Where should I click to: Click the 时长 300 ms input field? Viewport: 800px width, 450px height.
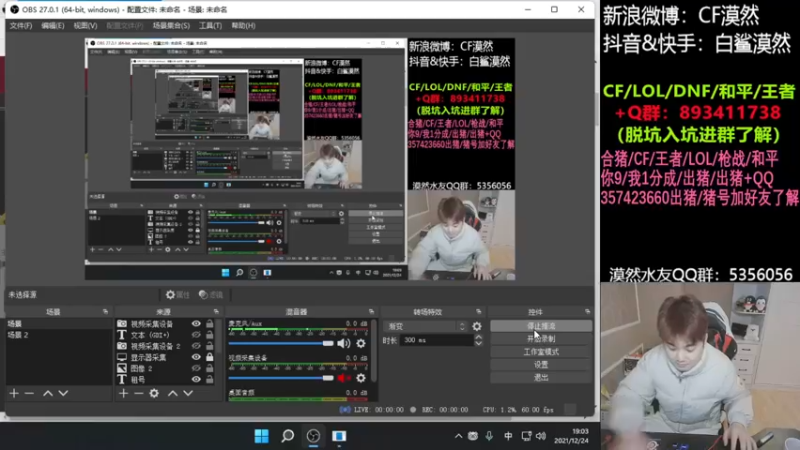[x=437, y=340]
